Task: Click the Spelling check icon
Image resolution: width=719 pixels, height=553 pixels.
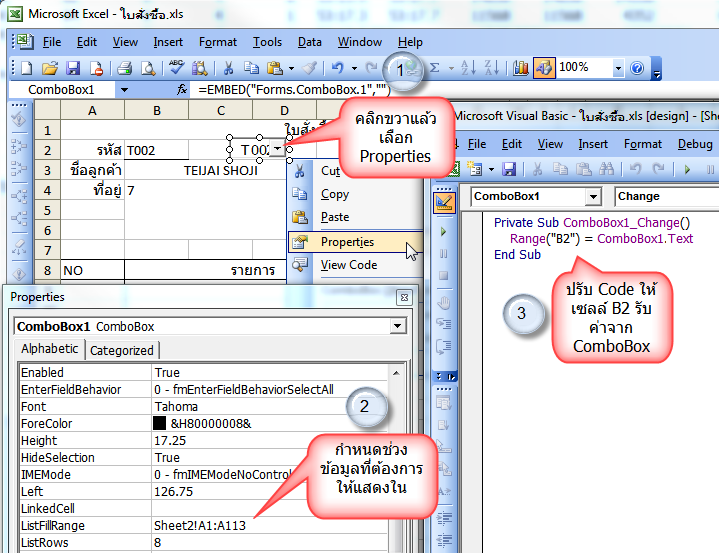Action: click(177, 68)
